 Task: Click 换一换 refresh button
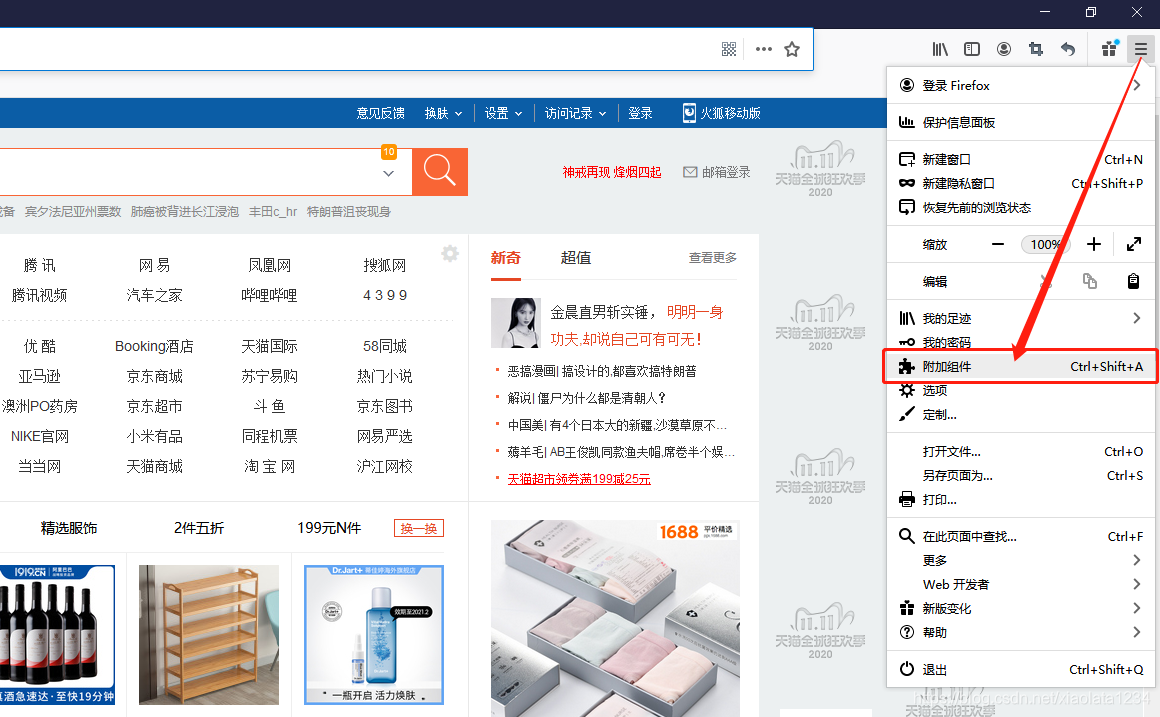click(419, 528)
